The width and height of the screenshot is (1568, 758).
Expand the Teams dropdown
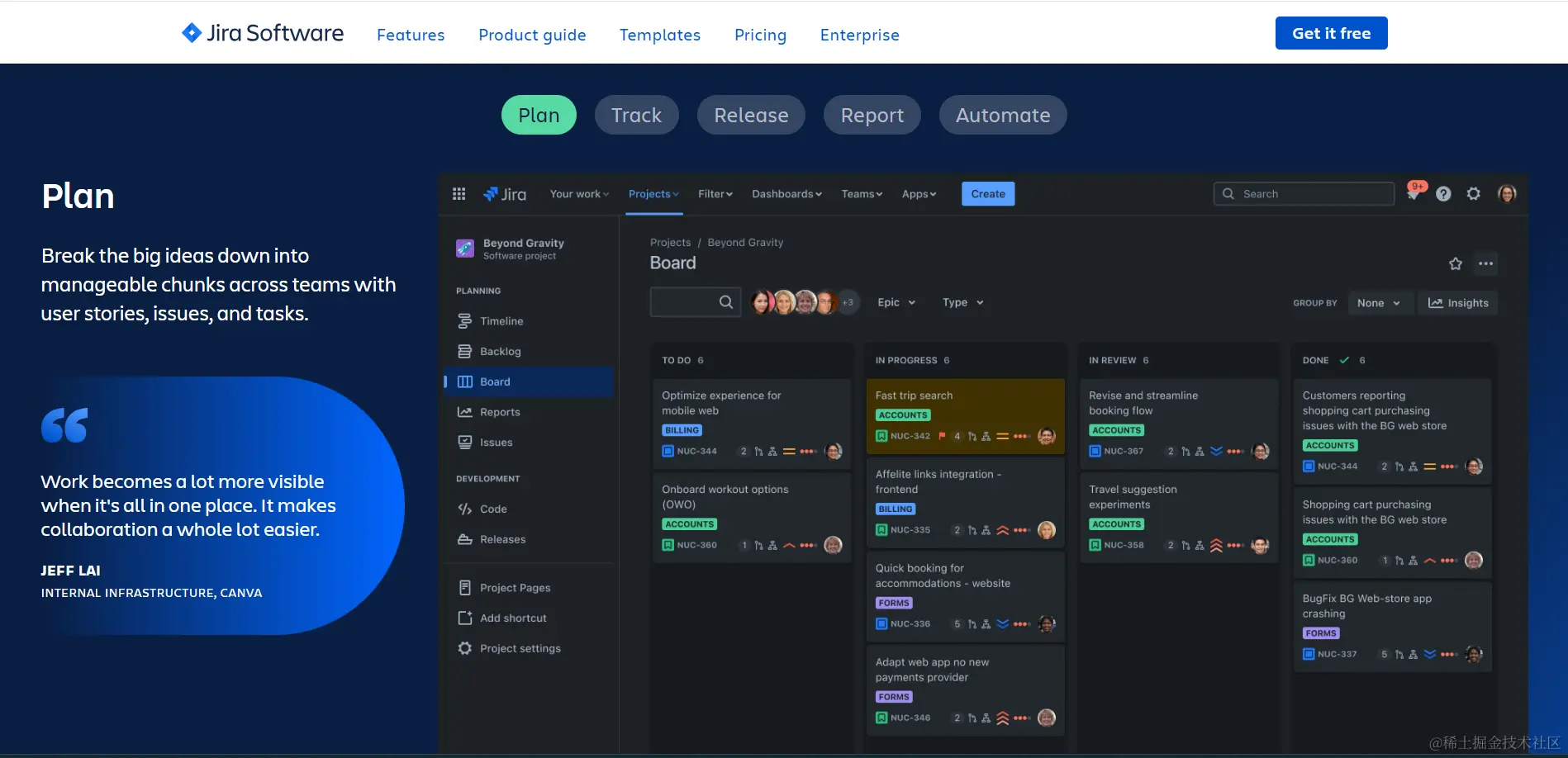point(862,194)
